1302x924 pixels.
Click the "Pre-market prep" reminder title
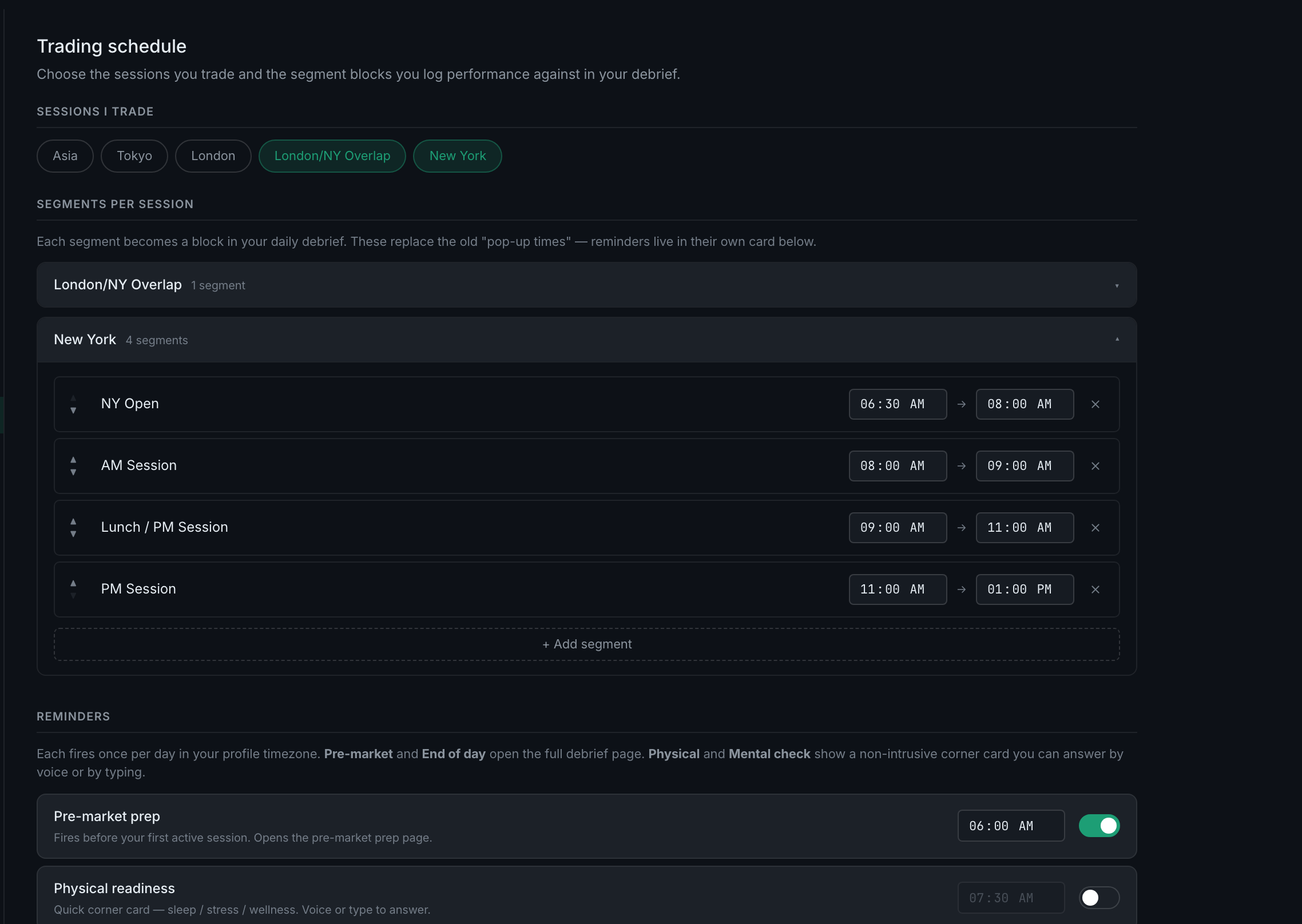107,817
